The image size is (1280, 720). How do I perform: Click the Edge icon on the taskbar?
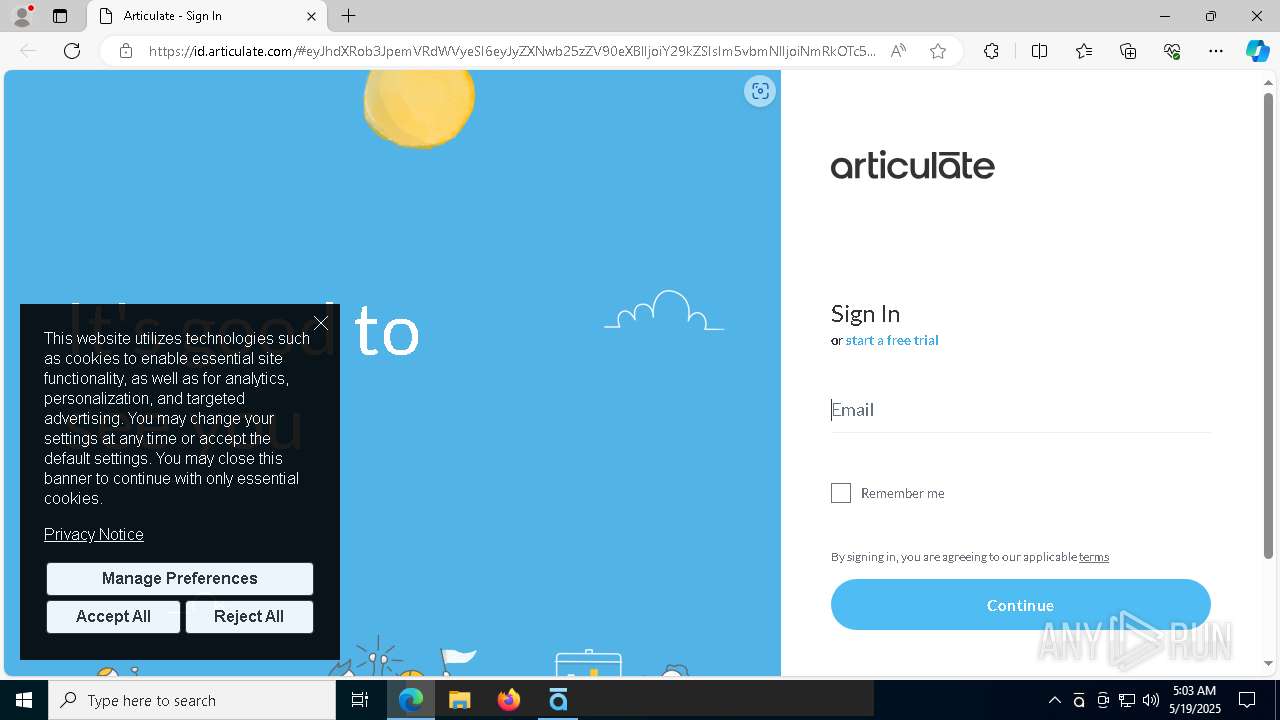(x=411, y=700)
